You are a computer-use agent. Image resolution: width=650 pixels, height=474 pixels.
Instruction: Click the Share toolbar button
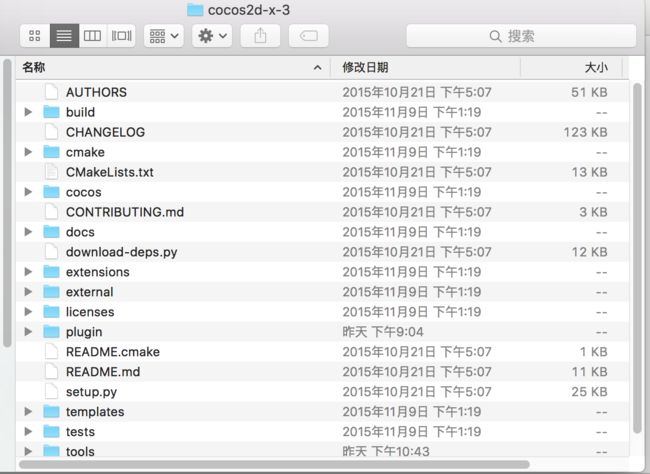pos(260,36)
